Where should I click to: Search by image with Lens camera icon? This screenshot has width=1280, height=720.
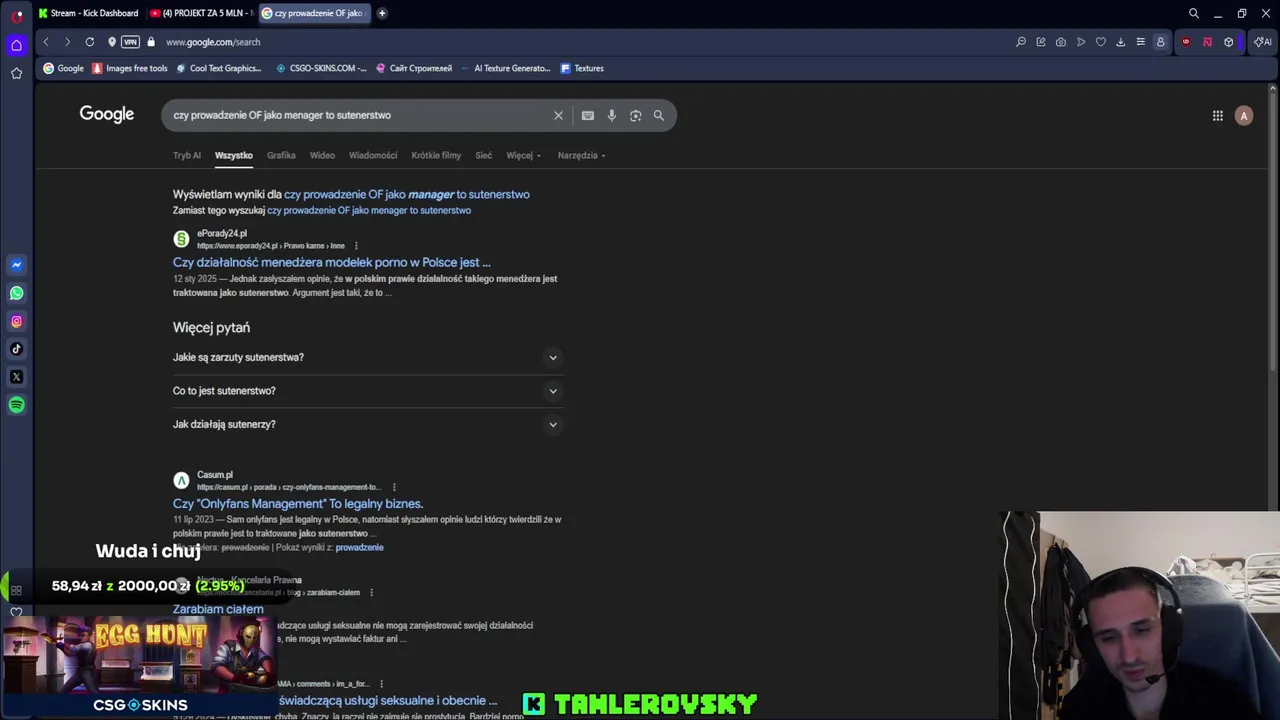tap(635, 115)
